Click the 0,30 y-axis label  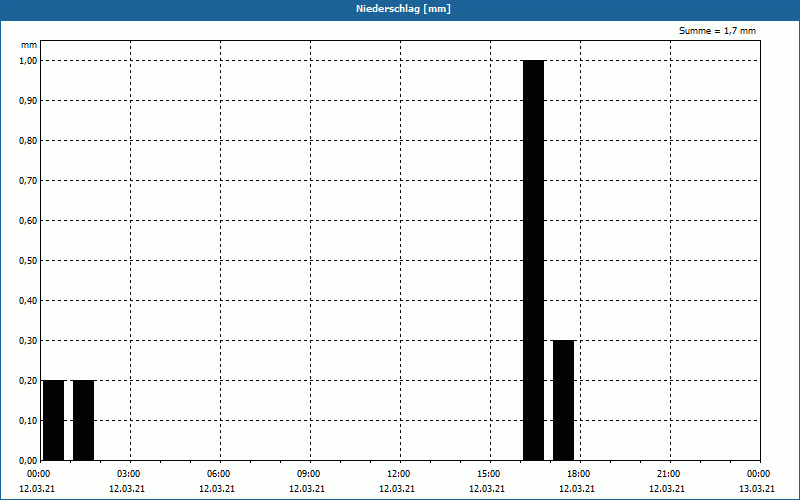pyautogui.click(x=29, y=340)
